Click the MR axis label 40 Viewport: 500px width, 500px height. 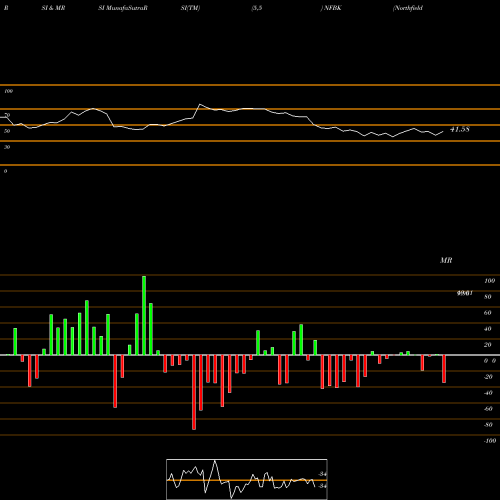[x=488, y=329]
